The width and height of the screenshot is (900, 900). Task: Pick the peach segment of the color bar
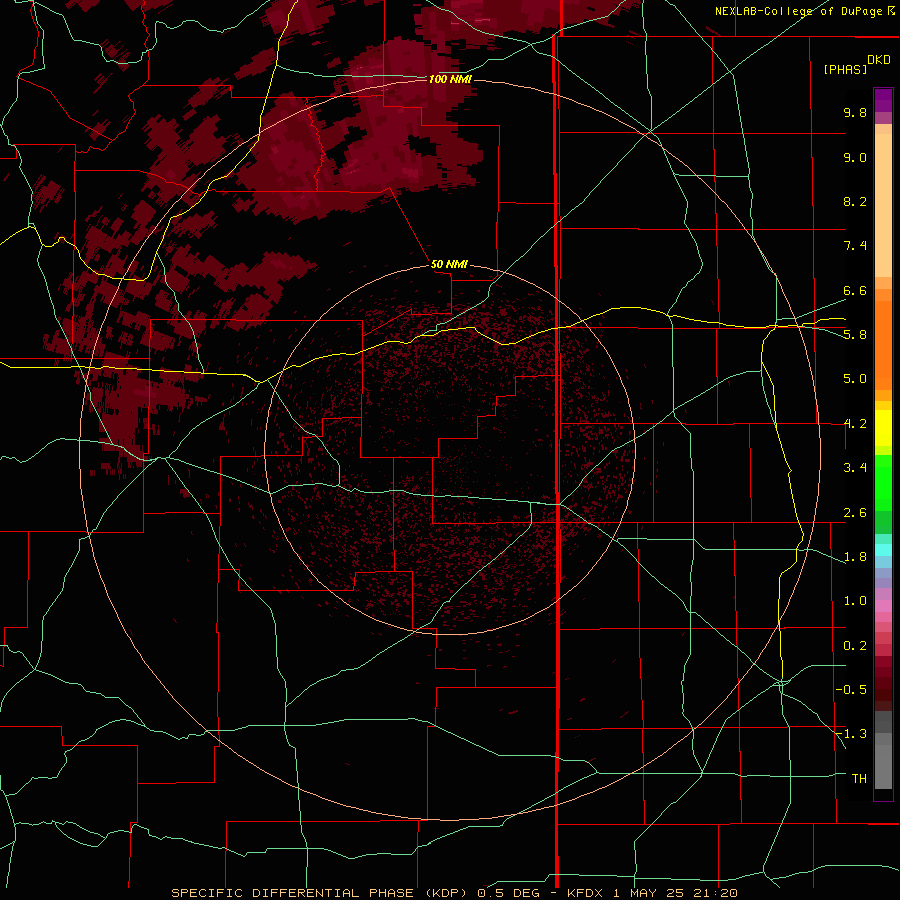point(883,205)
